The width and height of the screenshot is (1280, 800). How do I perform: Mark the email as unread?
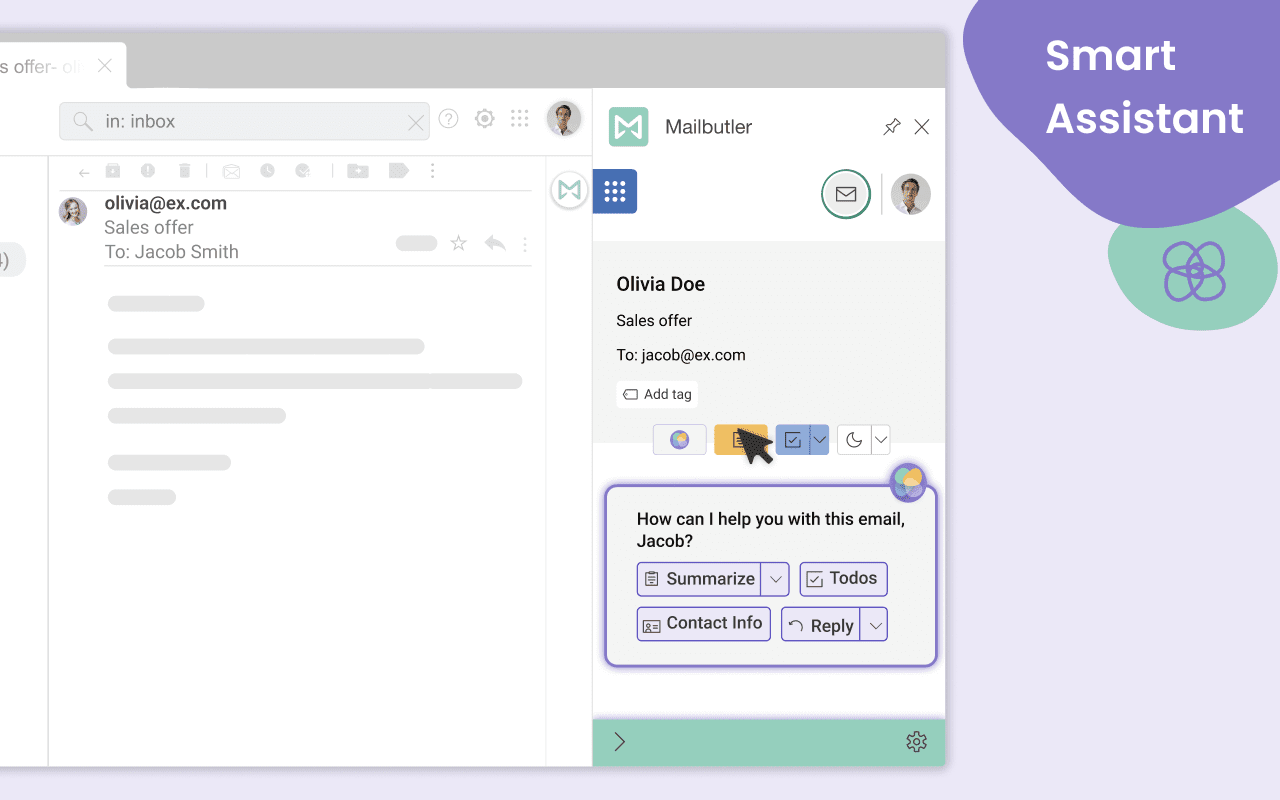232,171
